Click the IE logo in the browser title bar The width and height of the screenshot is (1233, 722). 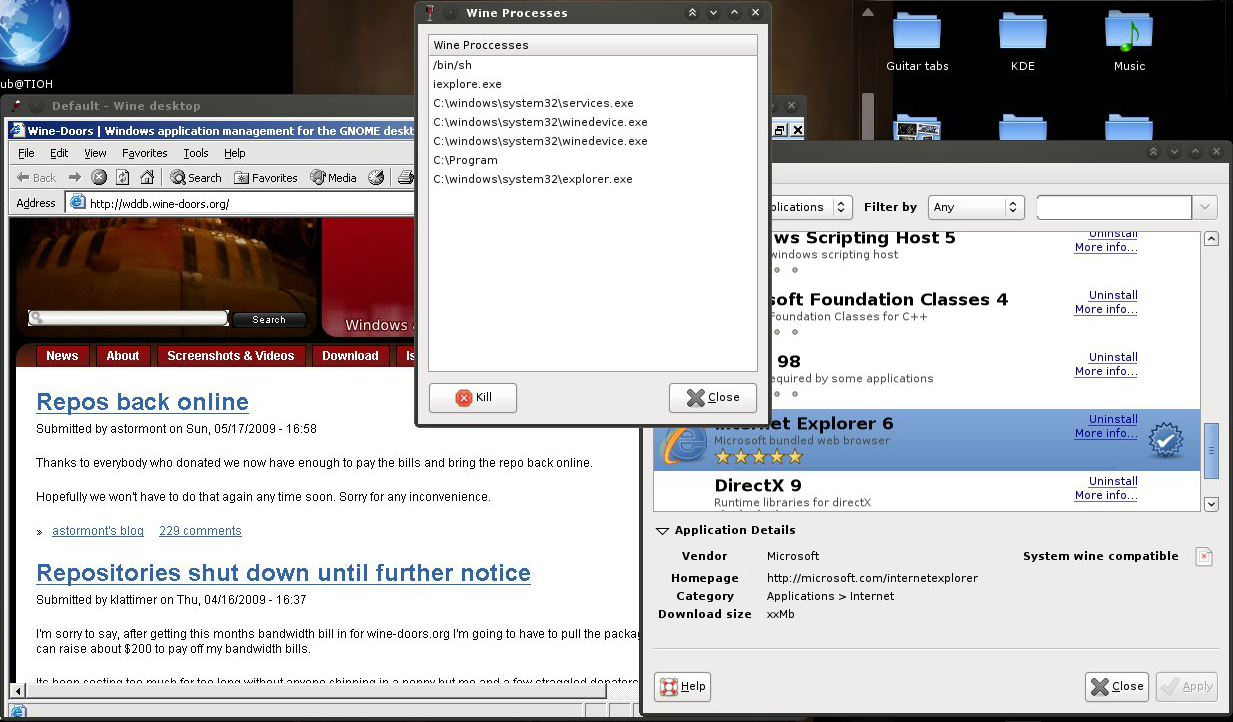[16, 130]
